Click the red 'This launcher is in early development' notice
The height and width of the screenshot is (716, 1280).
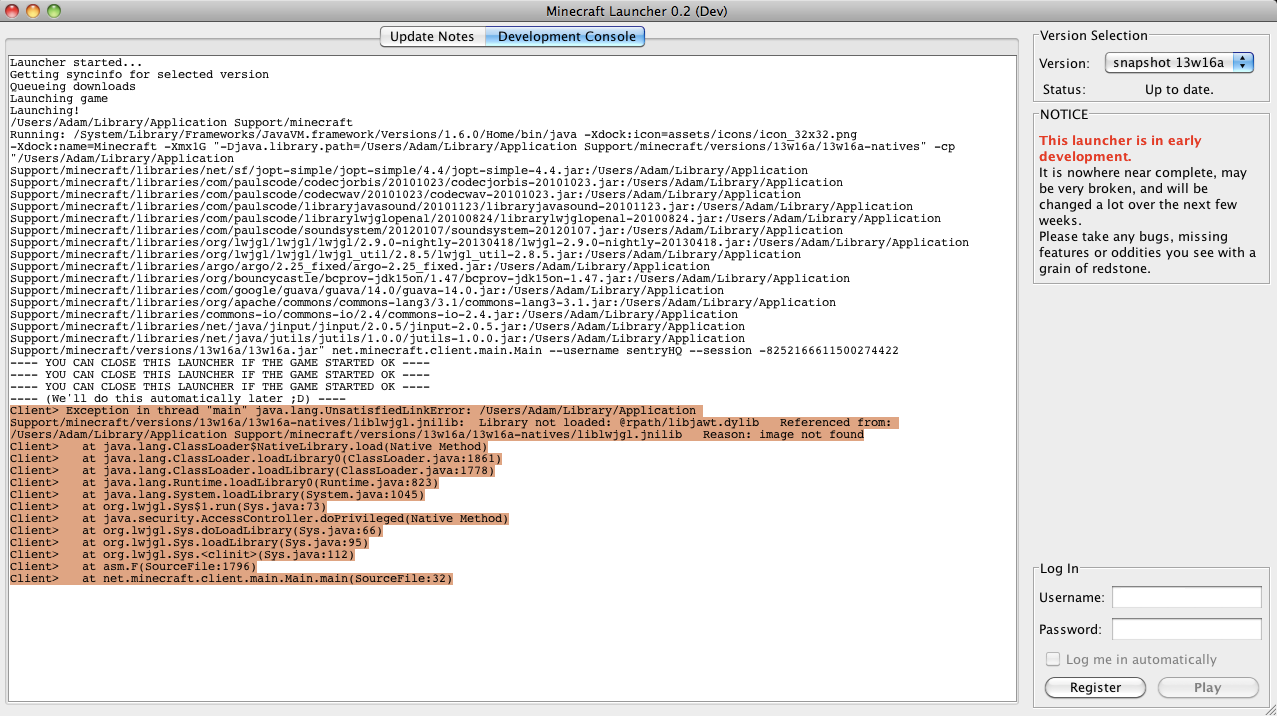click(1120, 148)
